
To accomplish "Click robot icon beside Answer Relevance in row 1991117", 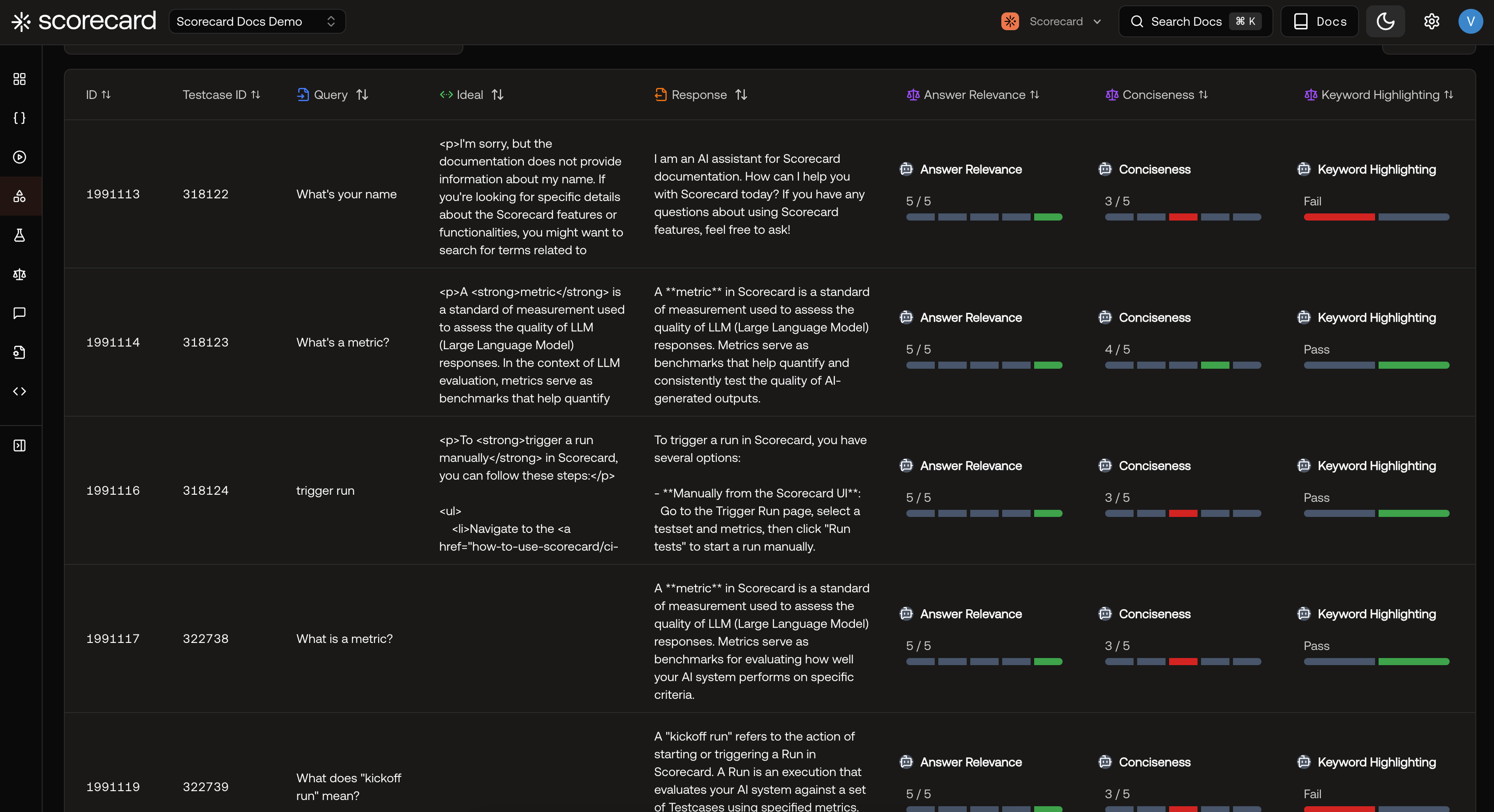I will [x=906, y=614].
